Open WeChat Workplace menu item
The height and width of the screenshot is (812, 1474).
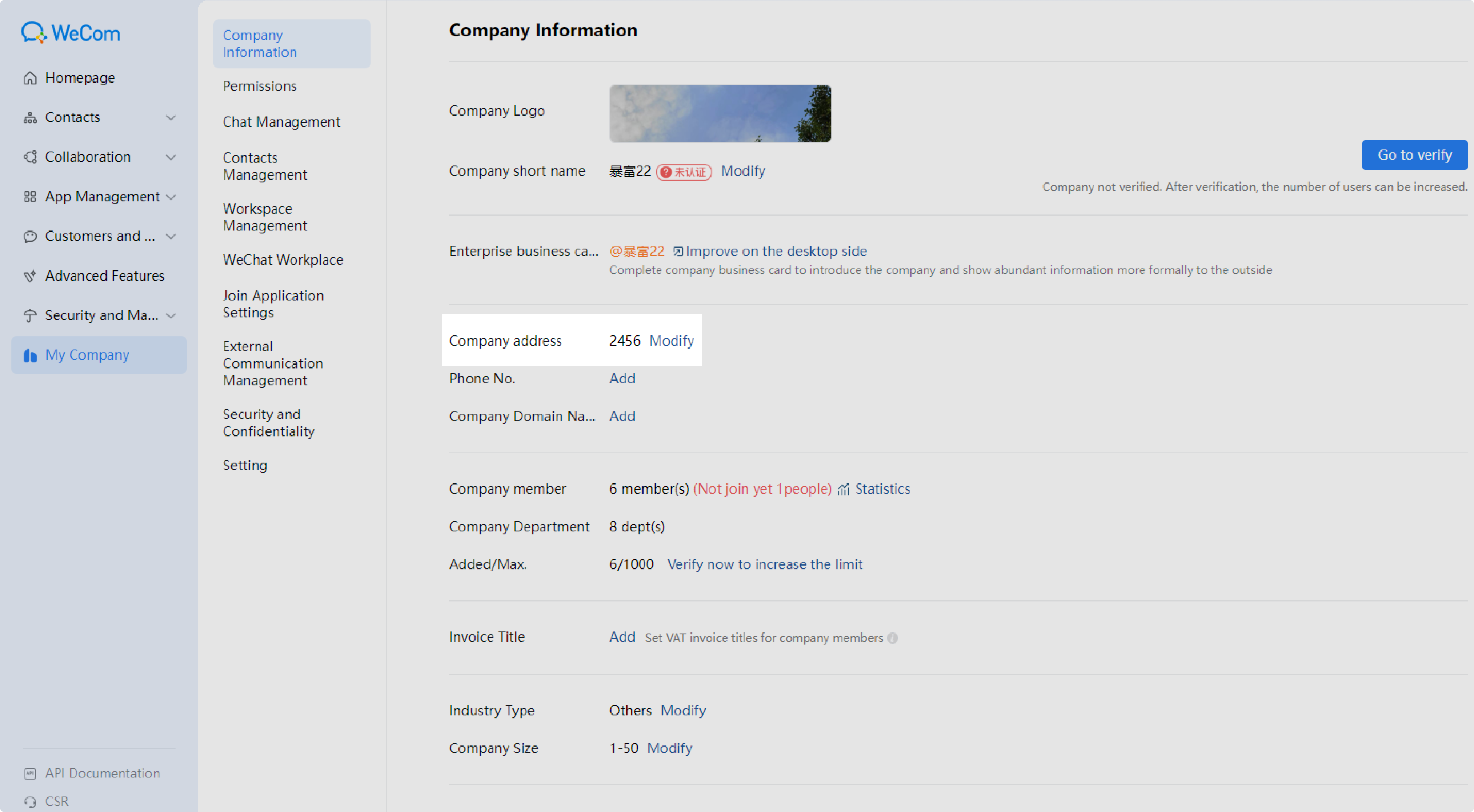click(x=283, y=260)
